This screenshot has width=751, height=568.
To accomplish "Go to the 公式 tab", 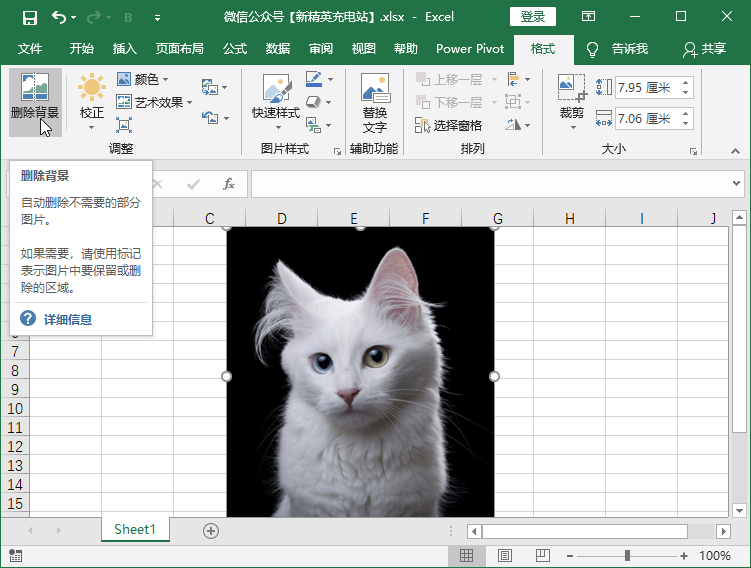I will click(x=235, y=48).
